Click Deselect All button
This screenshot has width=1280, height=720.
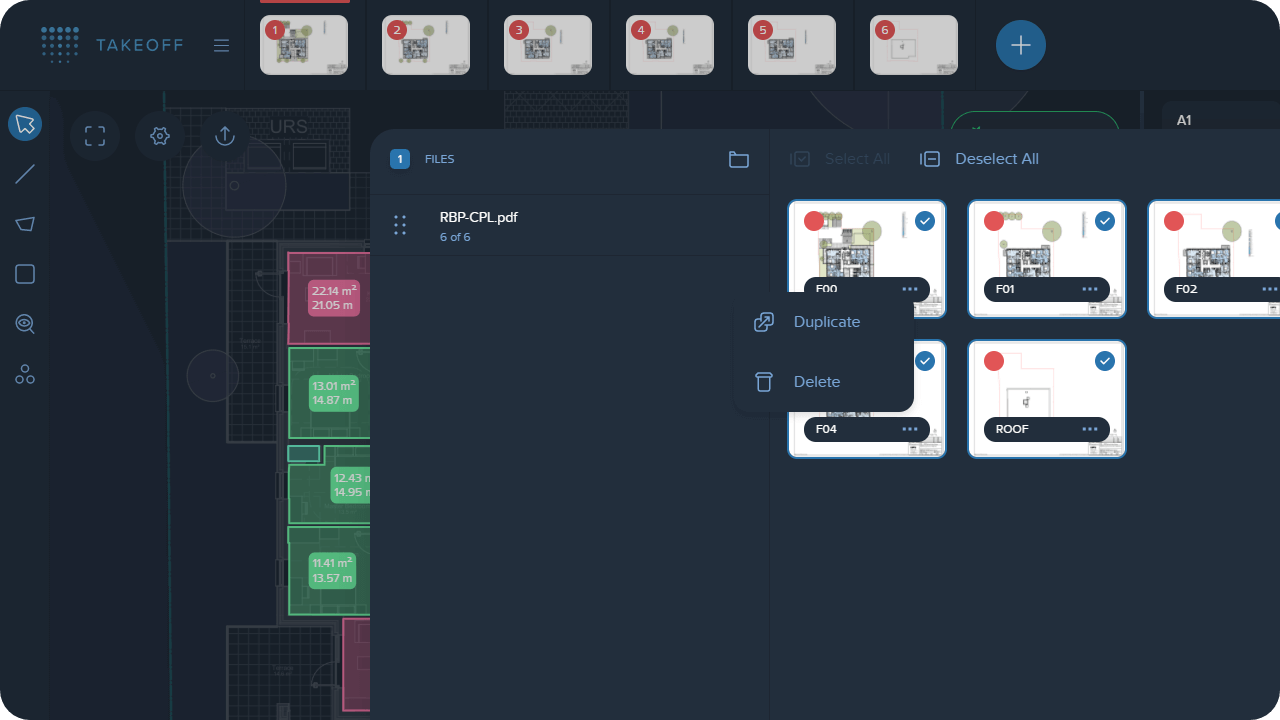coord(980,159)
